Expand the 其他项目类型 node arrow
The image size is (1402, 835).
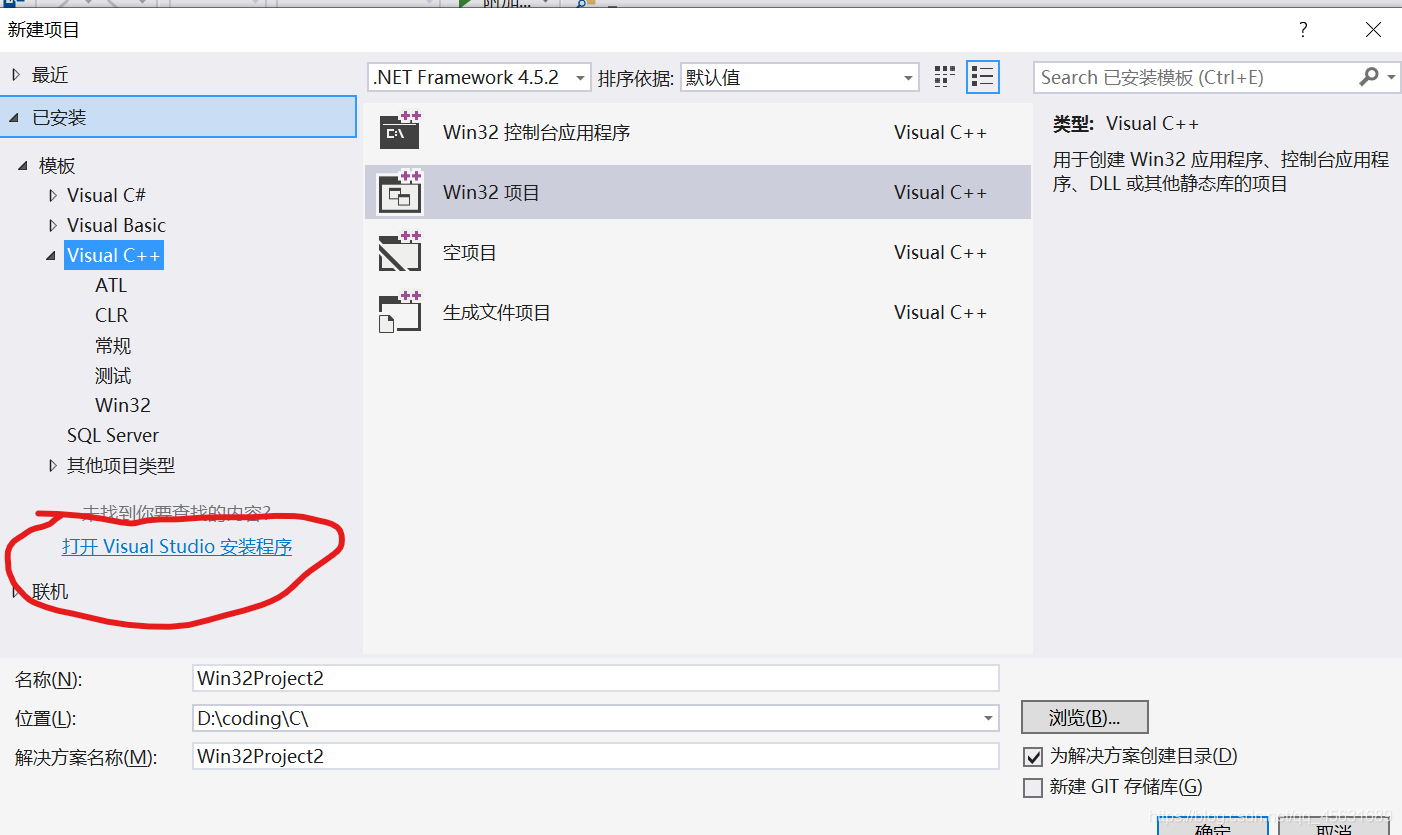(53, 466)
